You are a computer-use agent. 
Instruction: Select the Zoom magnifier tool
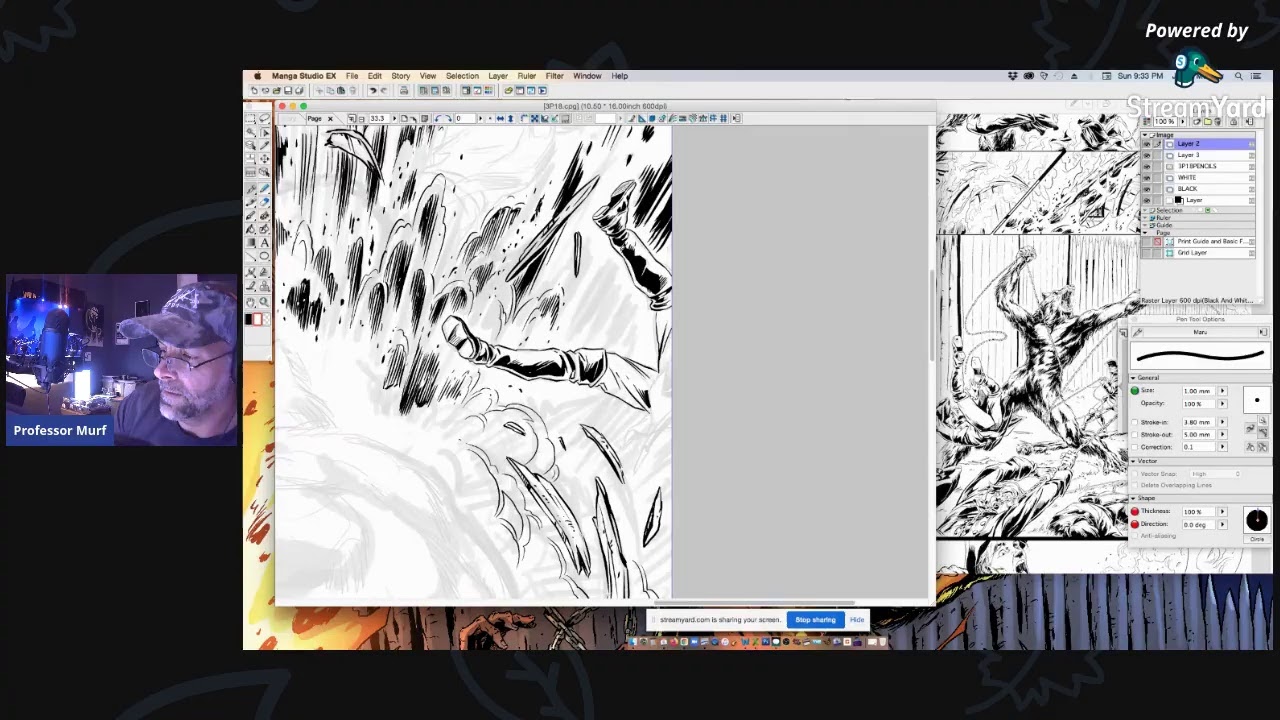[264, 302]
